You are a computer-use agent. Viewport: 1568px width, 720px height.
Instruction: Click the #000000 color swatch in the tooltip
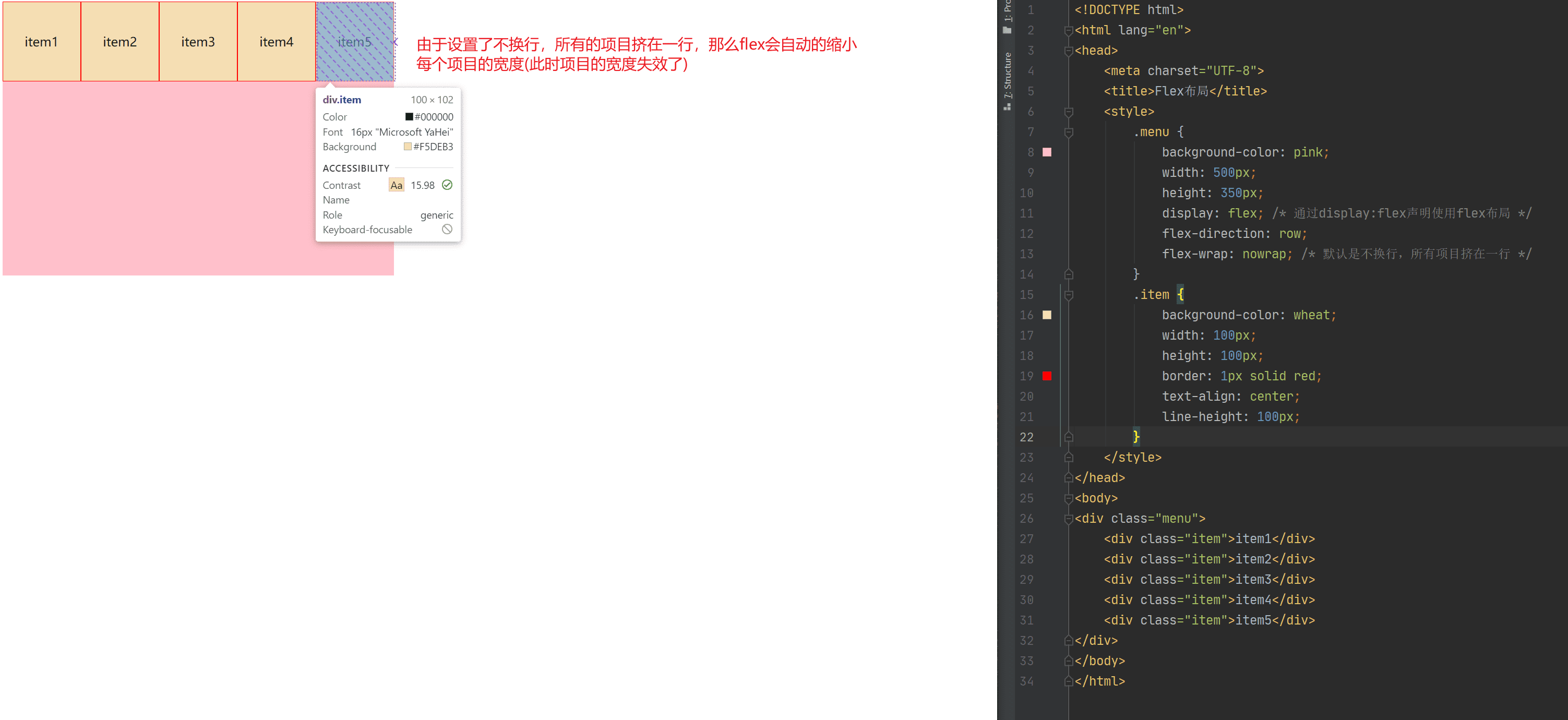409,117
